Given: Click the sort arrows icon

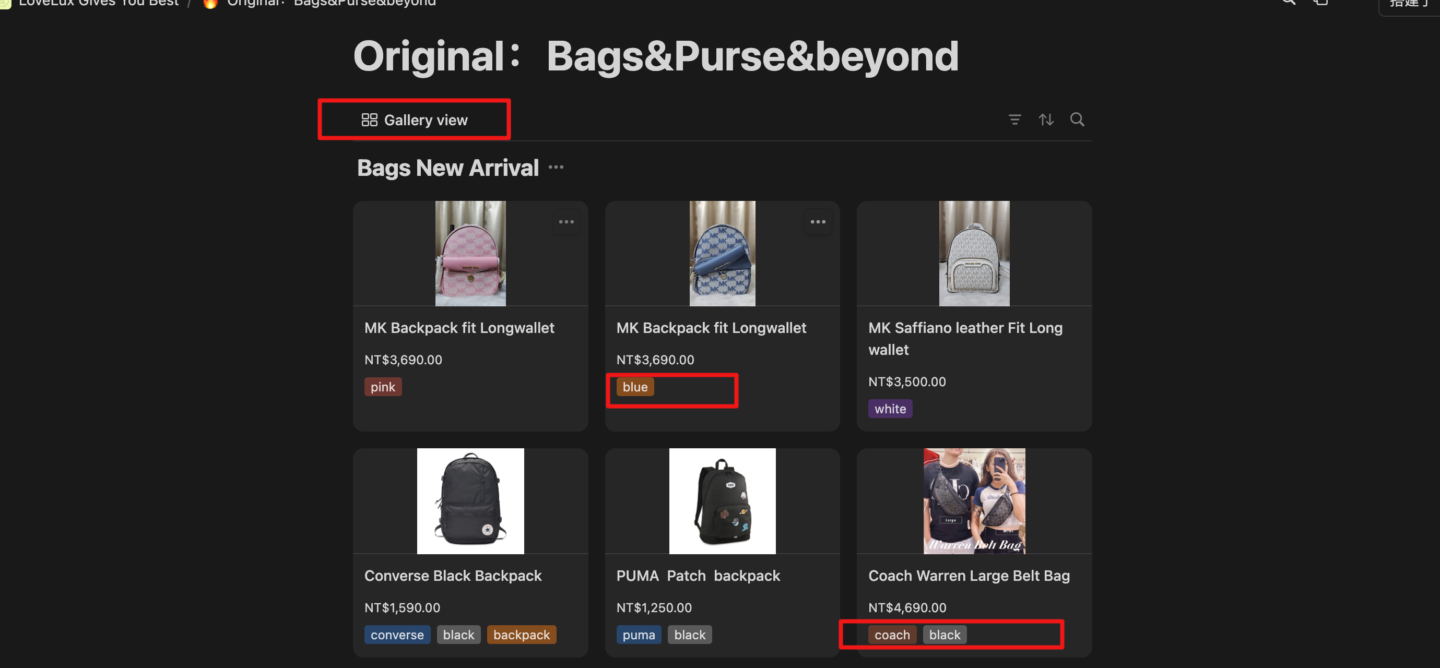Looking at the screenshot, I should pos(1046,120).
